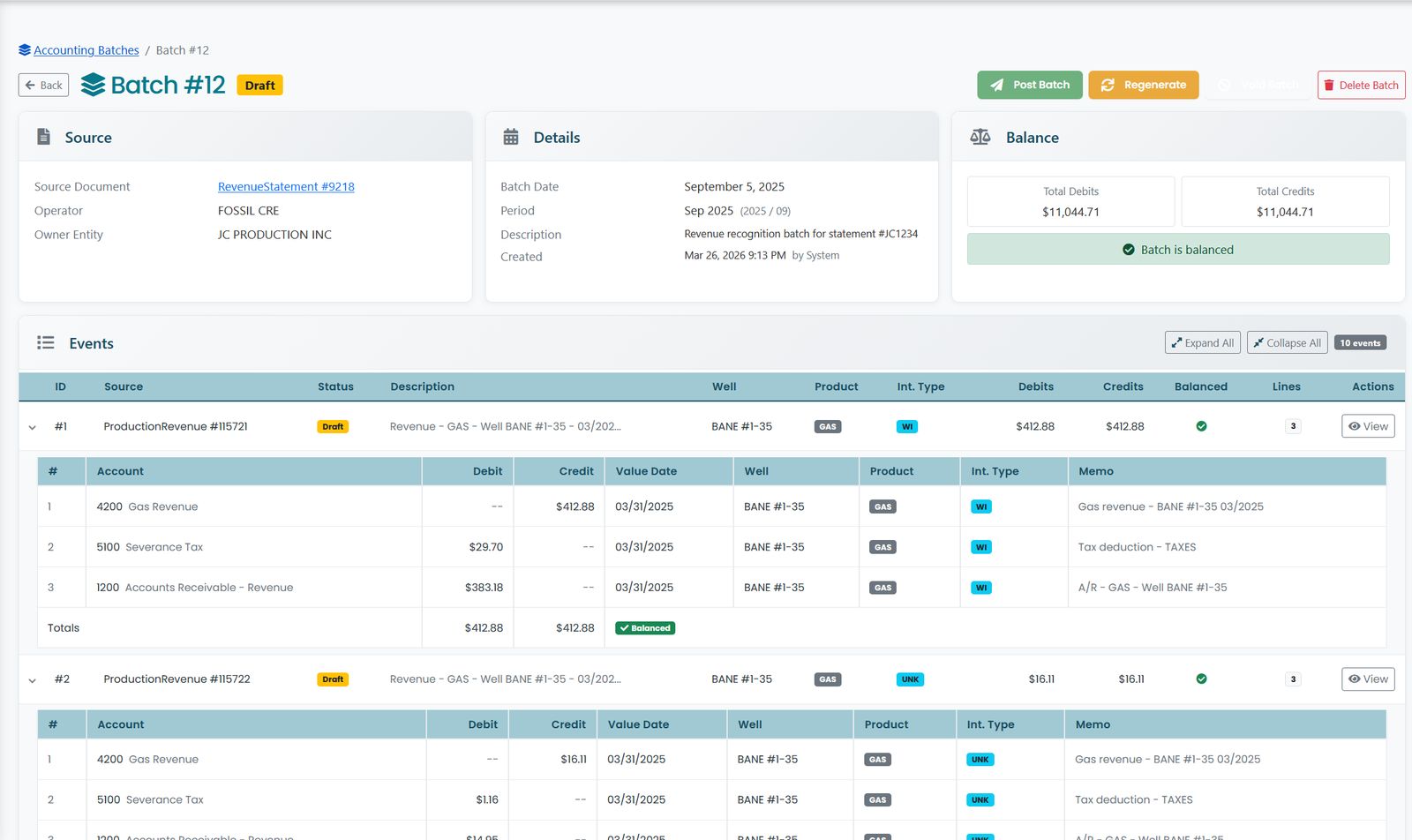
Task: Regenerate the batch entries
Action: (1144, 85)
